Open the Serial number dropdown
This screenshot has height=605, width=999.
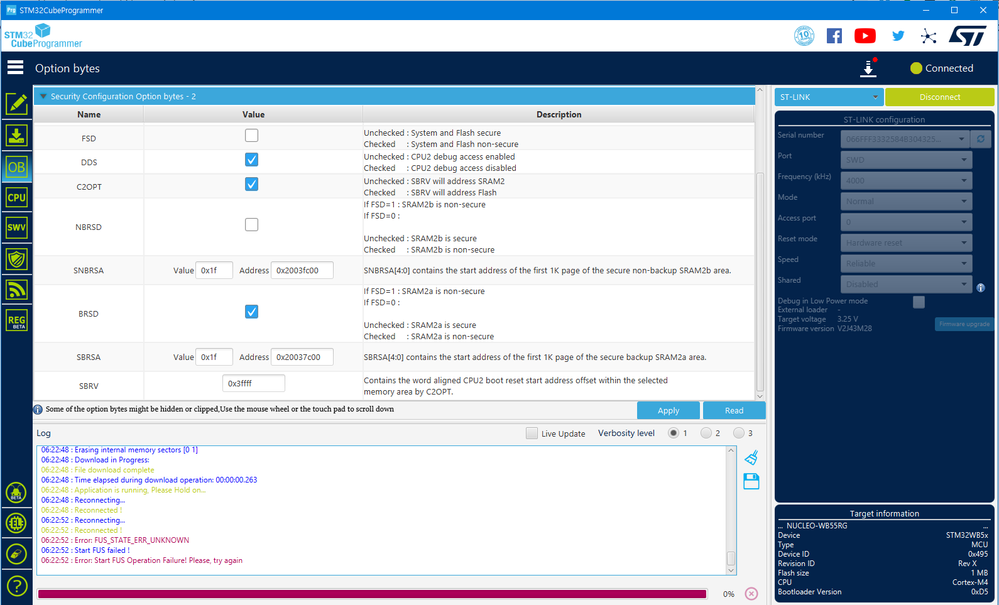[x=905, y=139]
